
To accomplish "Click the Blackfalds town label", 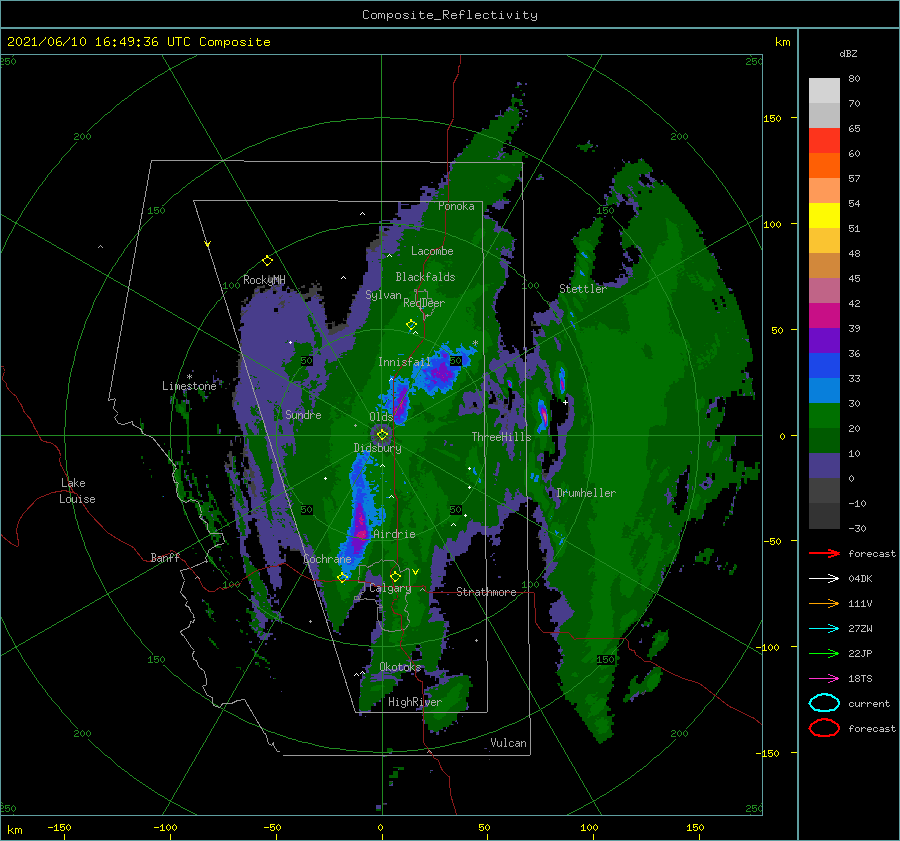I will [425, 277].
